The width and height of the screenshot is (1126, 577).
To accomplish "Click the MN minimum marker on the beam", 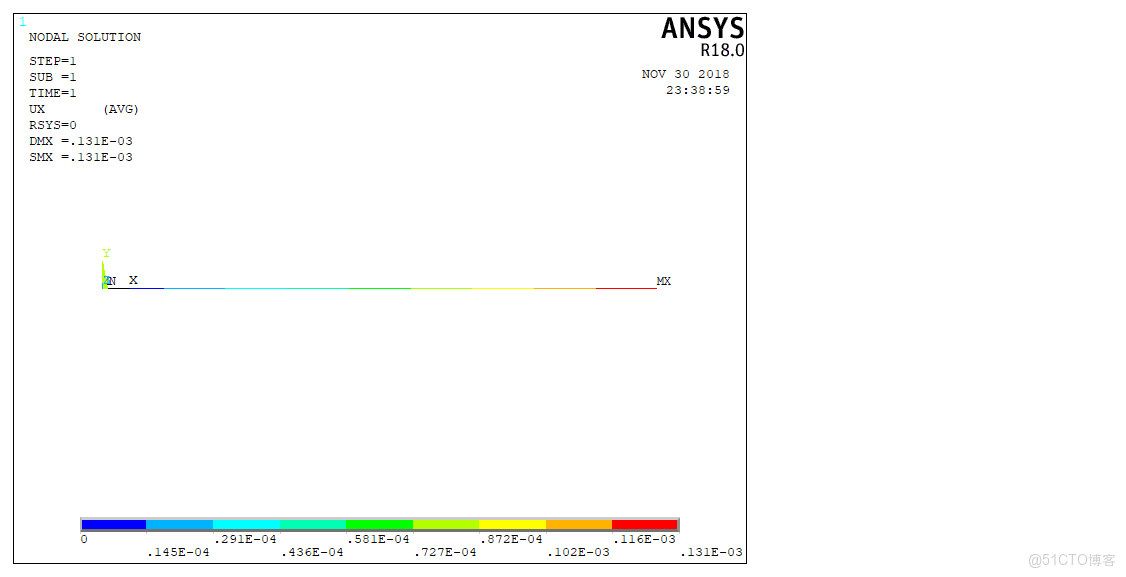I will [110, 281].
